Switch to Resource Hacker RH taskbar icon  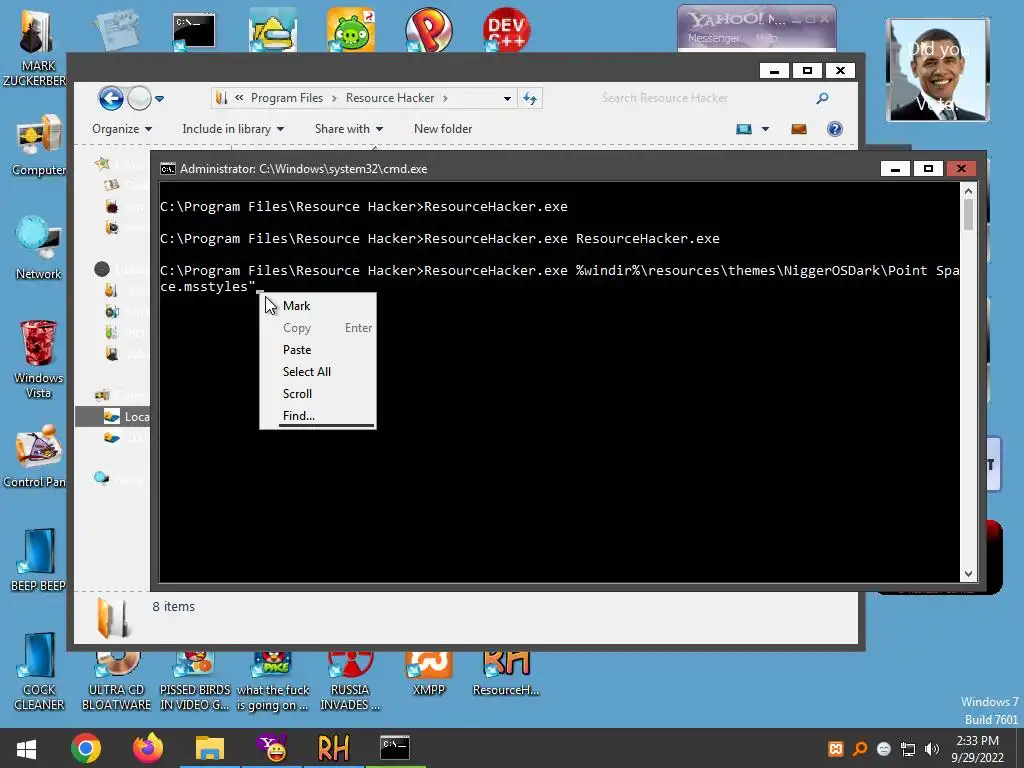point(333,748)
